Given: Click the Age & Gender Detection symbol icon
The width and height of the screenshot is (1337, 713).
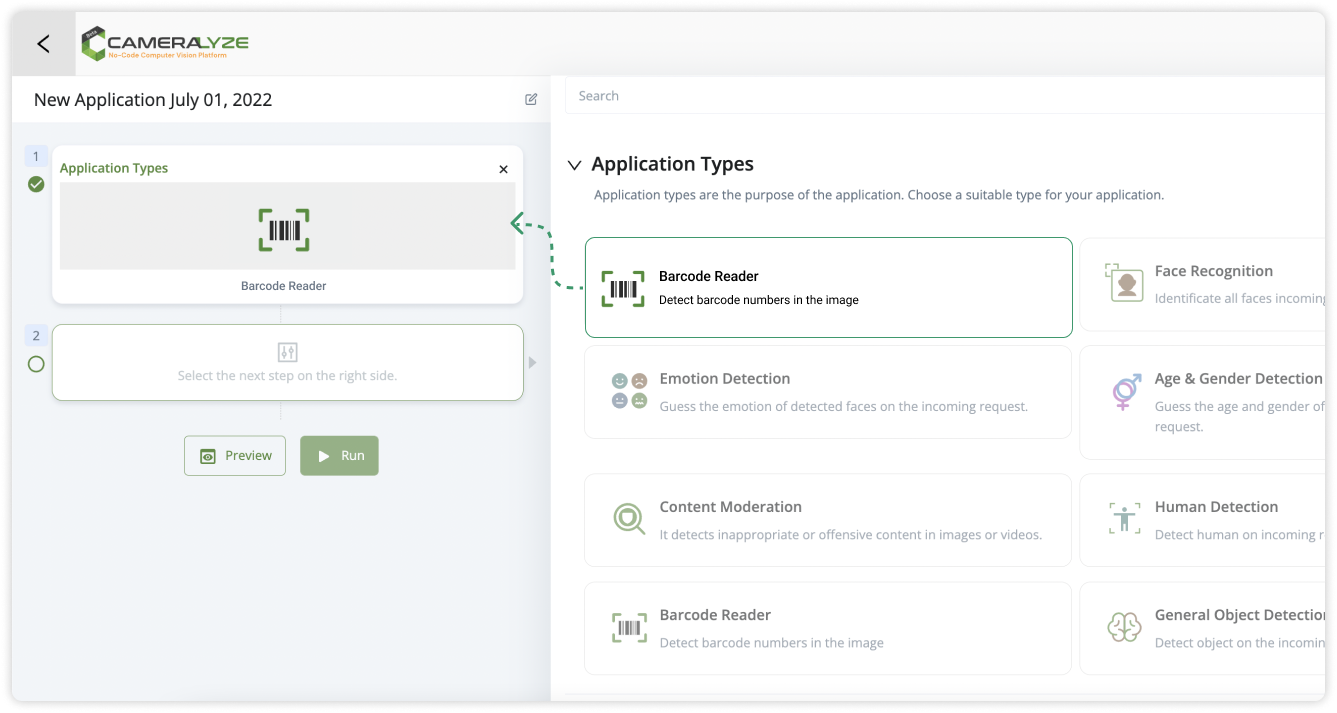Looking at the screenshot, I should [x=1125, y=391].
